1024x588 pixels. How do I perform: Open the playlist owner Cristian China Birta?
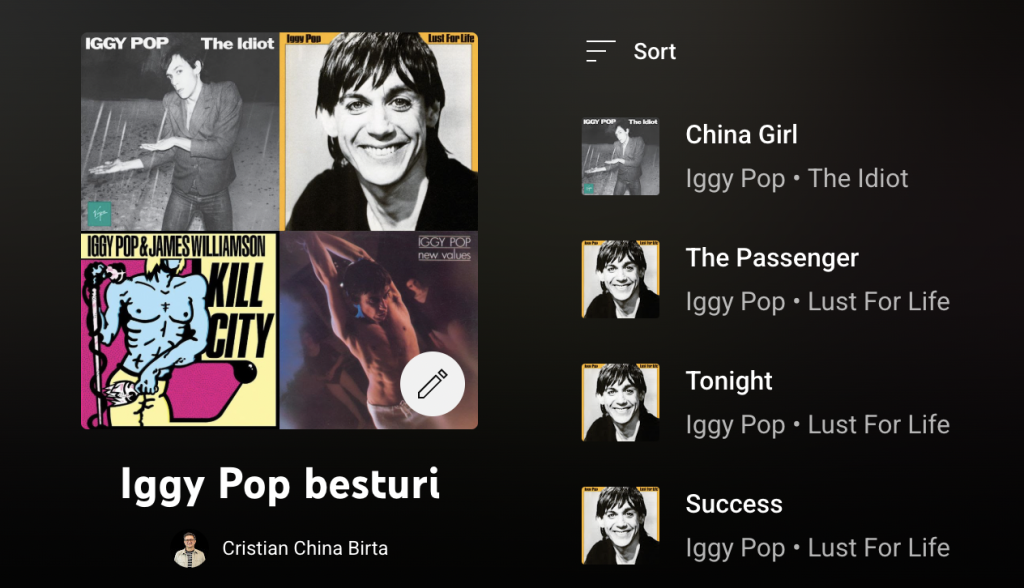tap(305, 548)
